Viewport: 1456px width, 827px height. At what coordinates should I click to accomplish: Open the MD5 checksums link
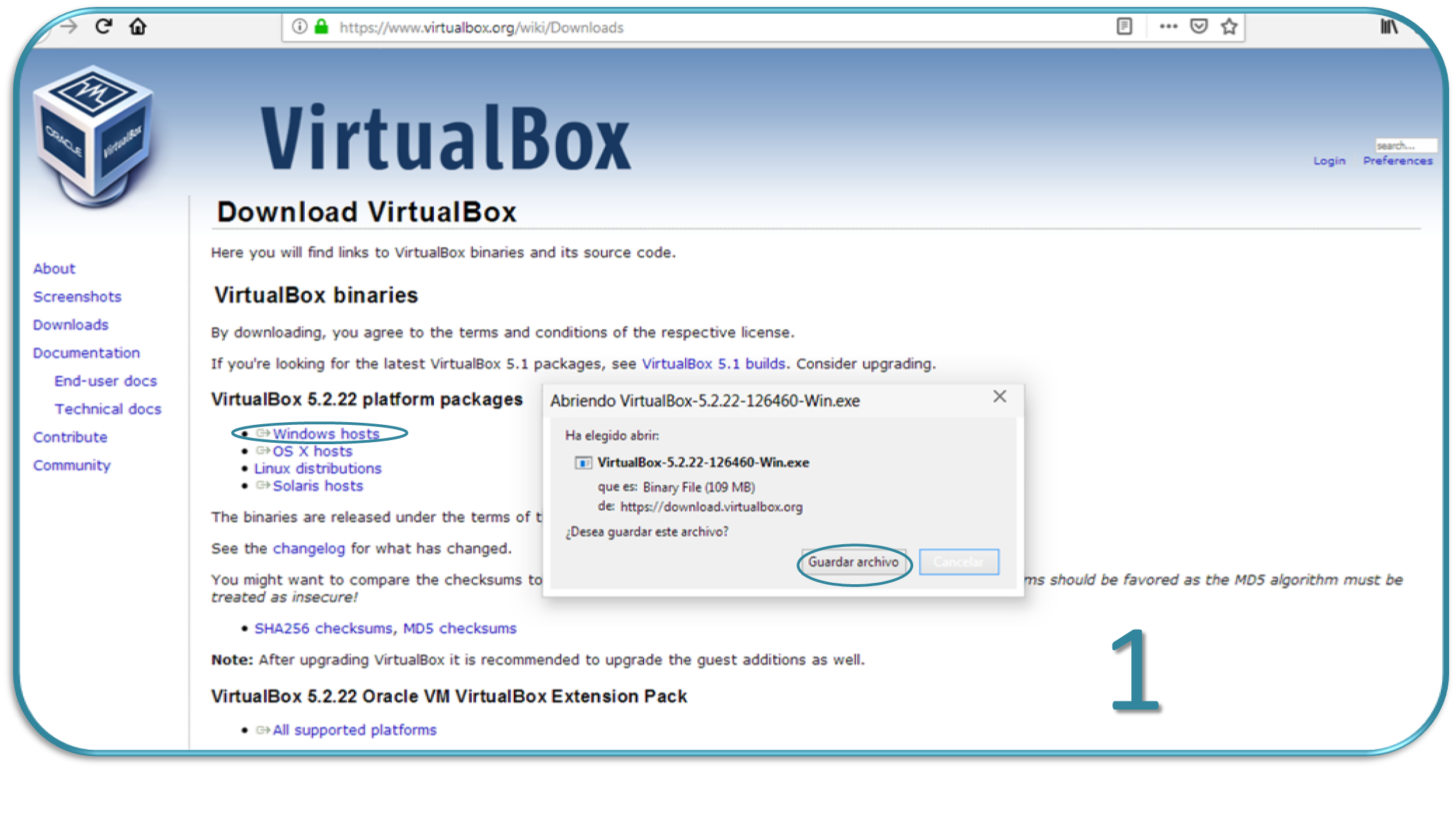coord(459,628)
